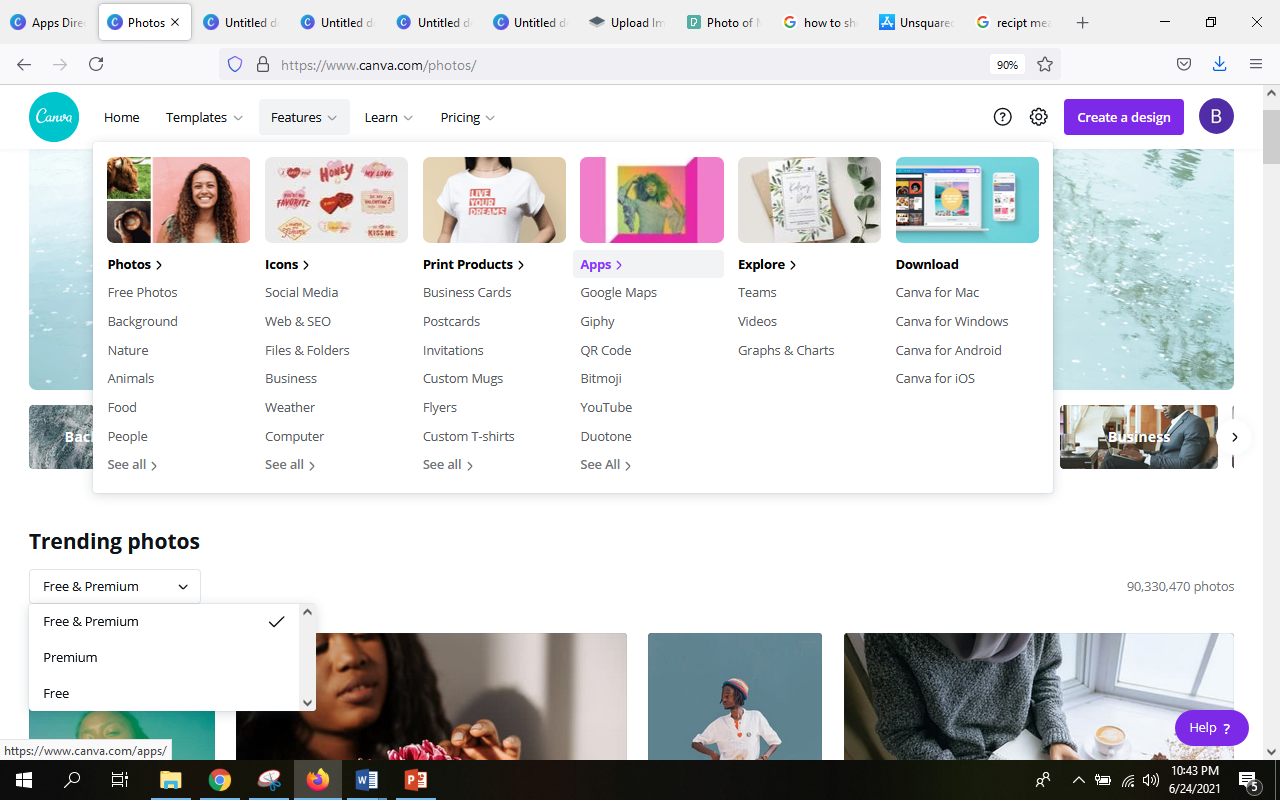Open the Graphs & Charts link

click(x=786, y=350)
